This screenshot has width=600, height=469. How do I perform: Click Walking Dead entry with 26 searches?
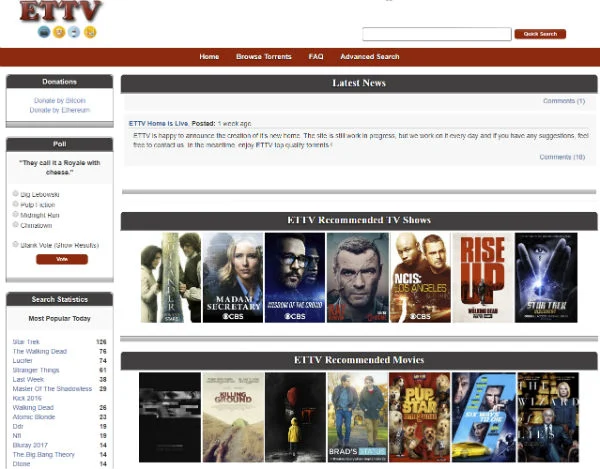coord(33,407)
